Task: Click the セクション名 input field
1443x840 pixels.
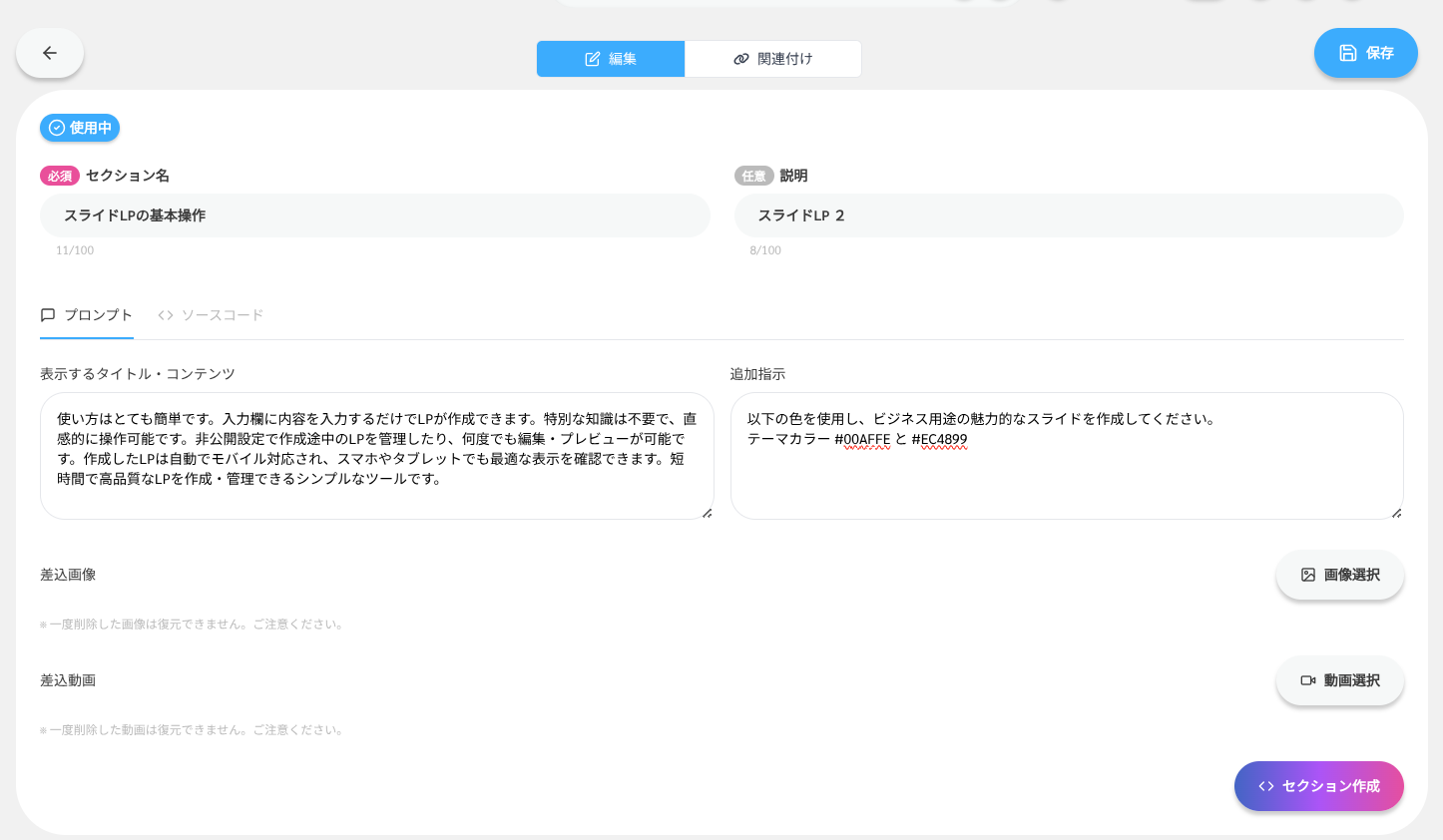Action: (374, 215)
